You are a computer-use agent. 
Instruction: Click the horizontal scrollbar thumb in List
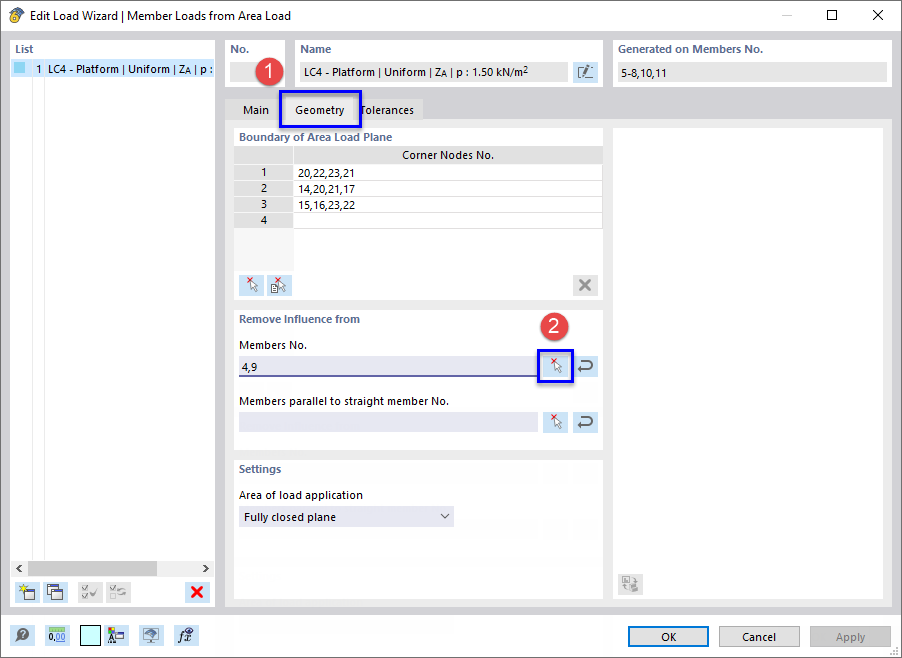(93, 568)
